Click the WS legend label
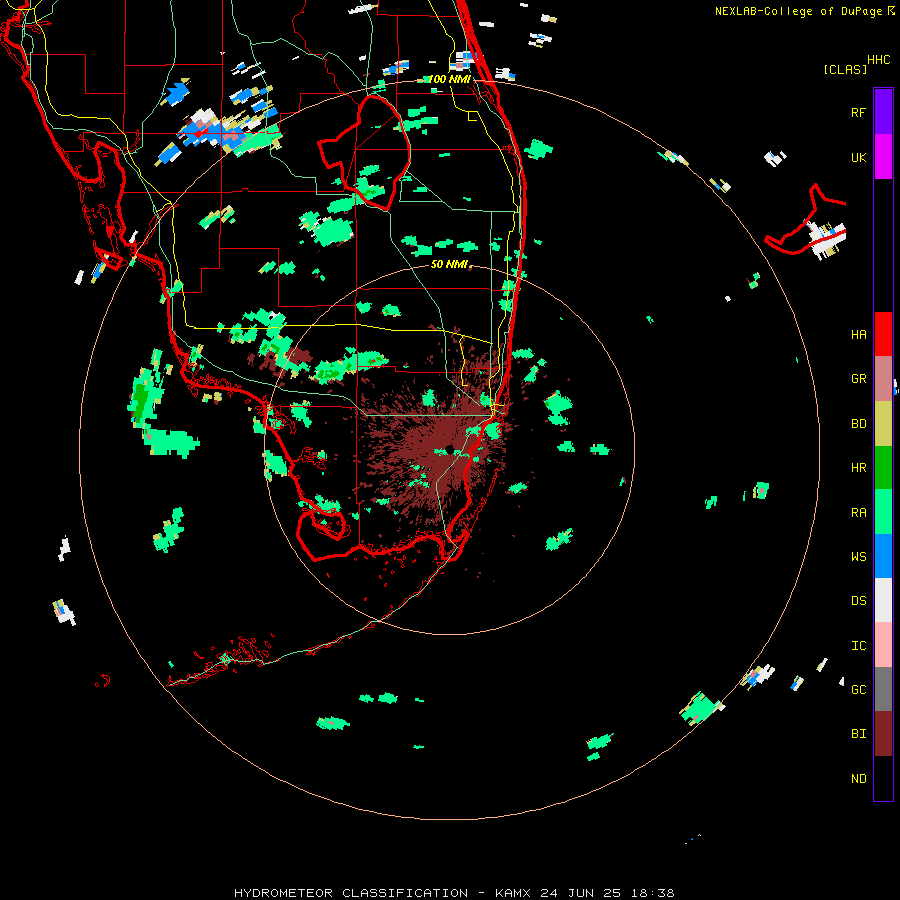 point(858,556)
